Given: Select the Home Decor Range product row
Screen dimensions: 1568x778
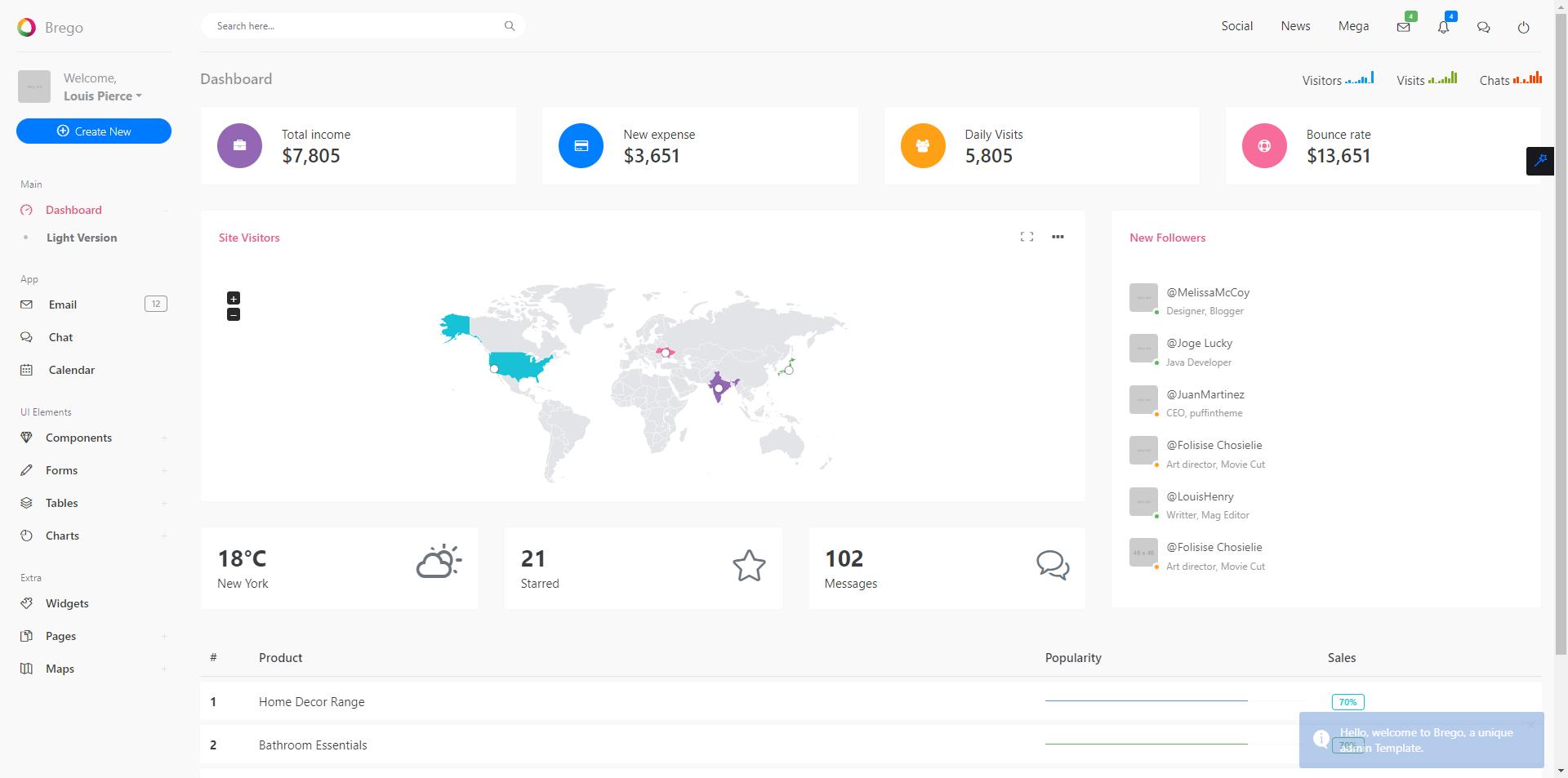Looking at the screenshot, I should click(x=871, y=701).
